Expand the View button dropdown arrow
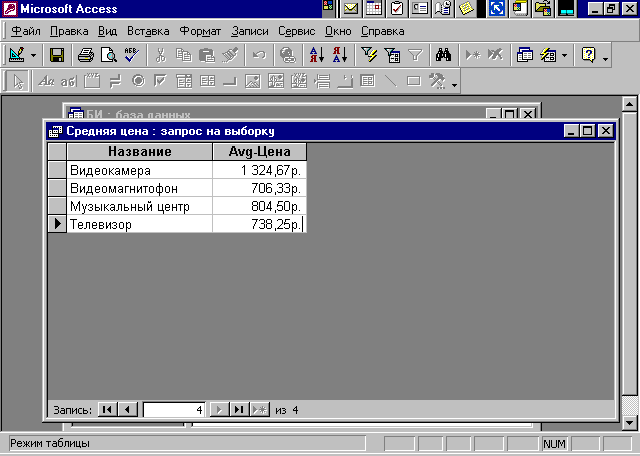Viewport: 640px width, 456px height. [x=34, y=55]
